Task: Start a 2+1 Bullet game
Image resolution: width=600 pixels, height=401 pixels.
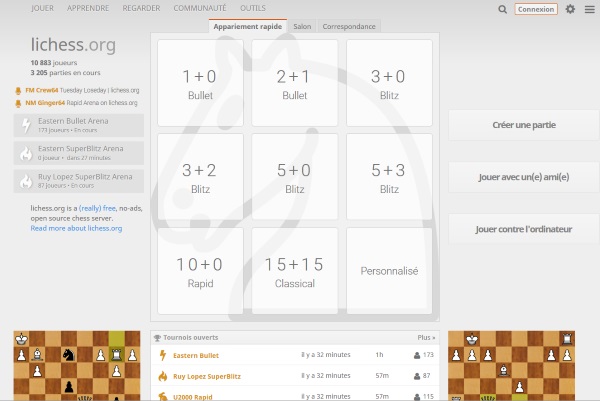Action: 295,83
